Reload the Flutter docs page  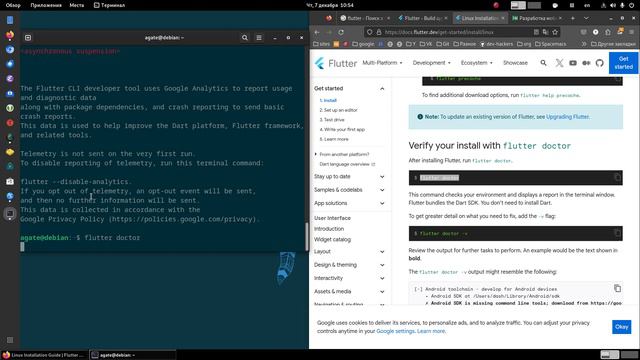(341, 32)
